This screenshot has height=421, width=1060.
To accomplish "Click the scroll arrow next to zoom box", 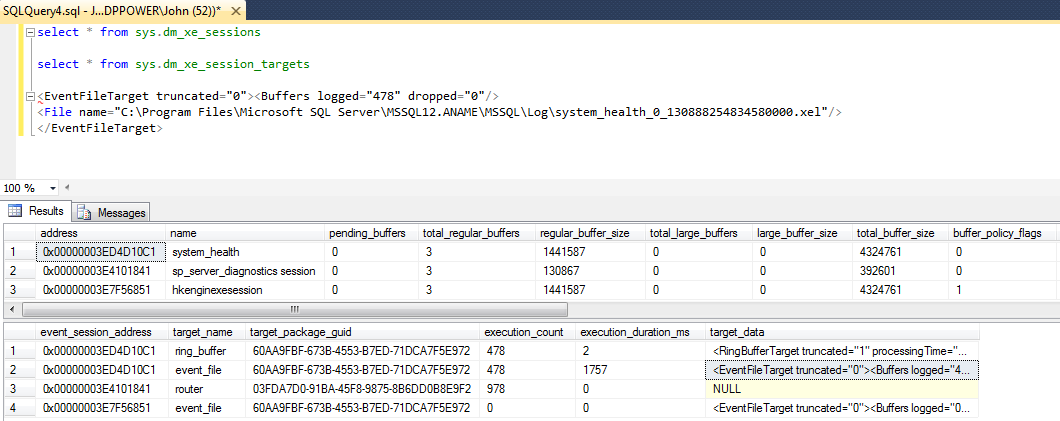I will tap(66, 188).
